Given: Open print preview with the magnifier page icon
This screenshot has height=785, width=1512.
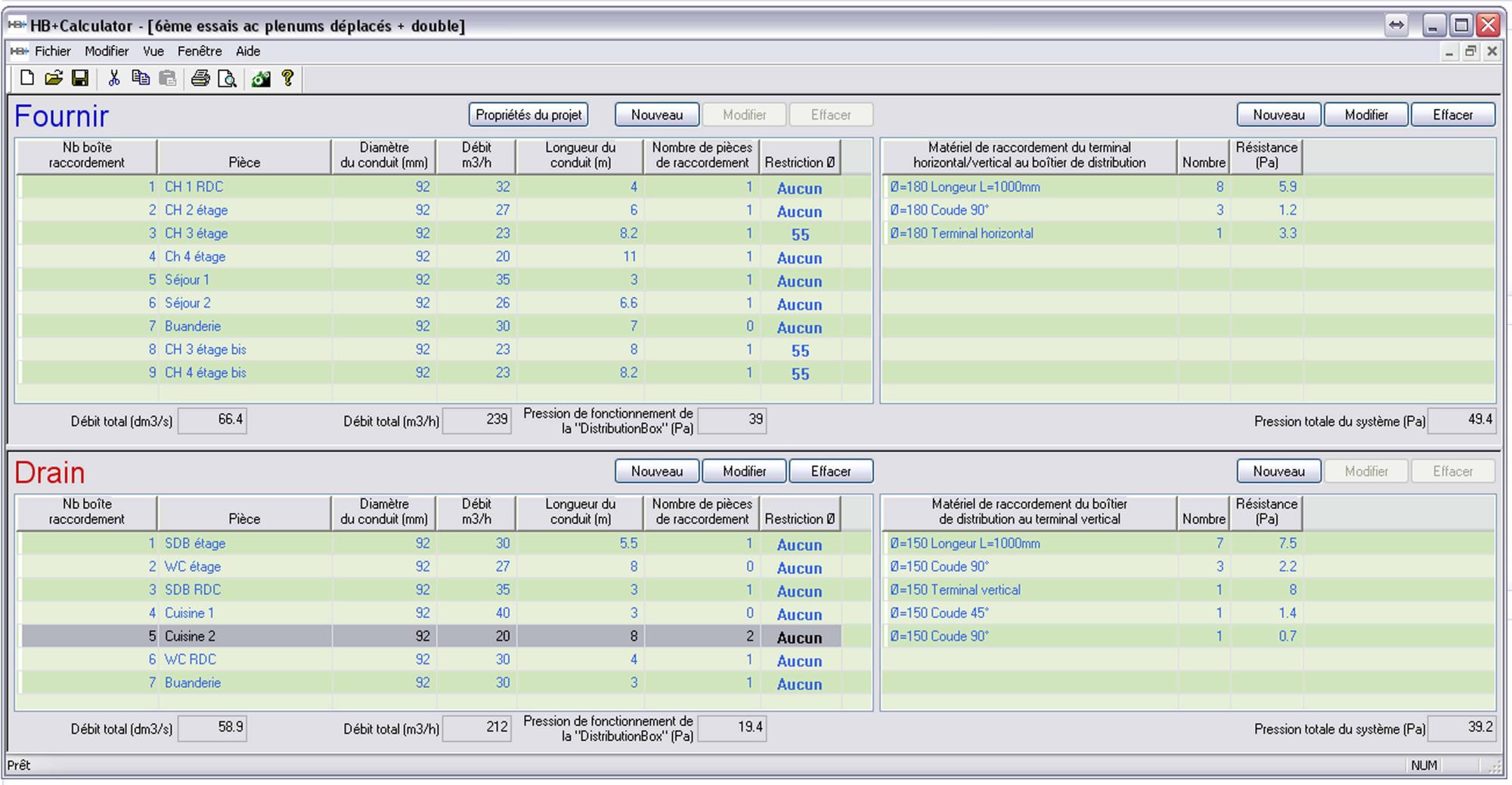Looking at the screenshot, I should pos(227,78).
